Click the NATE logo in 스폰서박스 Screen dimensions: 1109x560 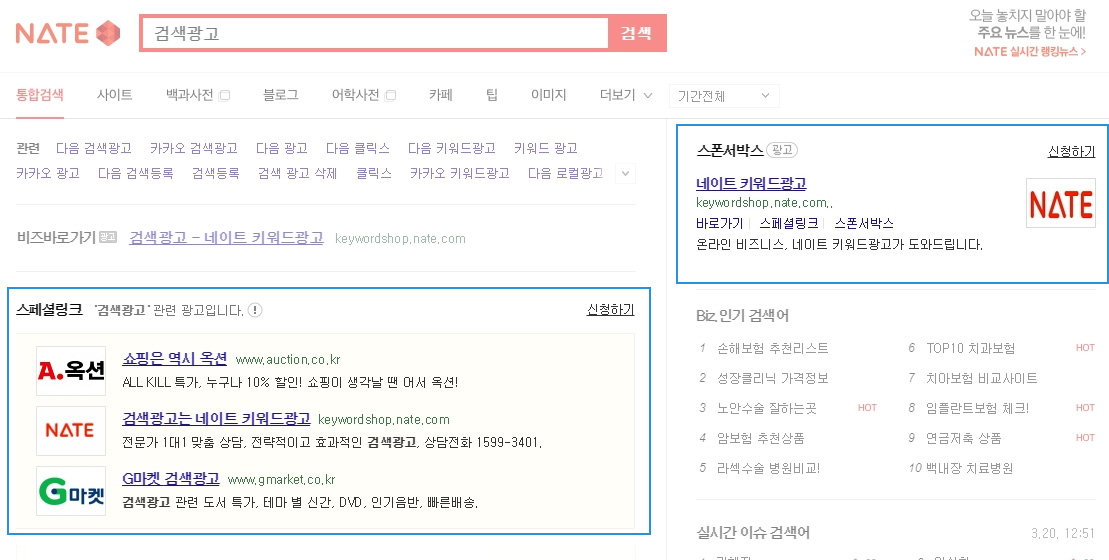tap(1060, 203)
